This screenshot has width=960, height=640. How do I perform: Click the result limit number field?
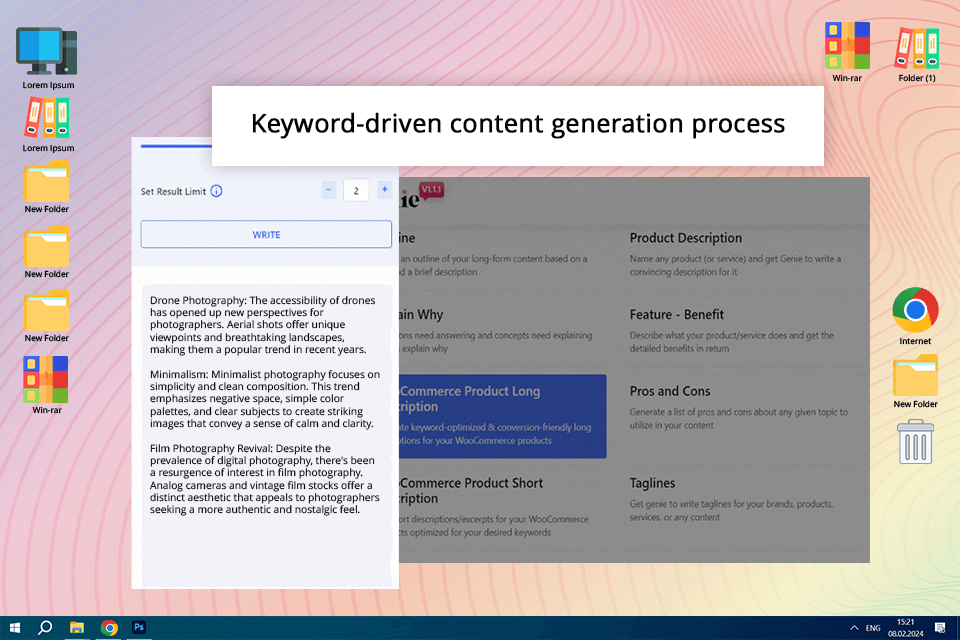tap(356, 190)
